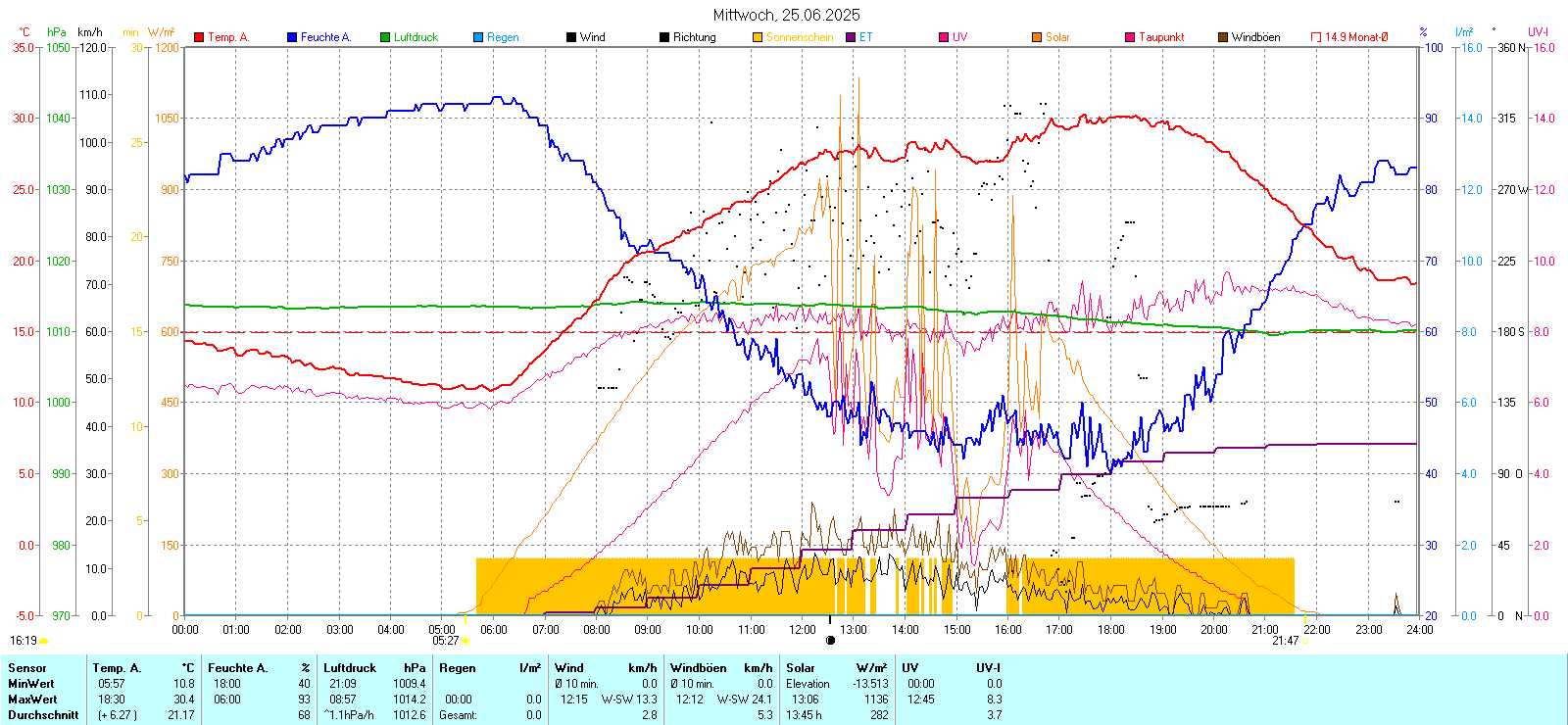Click the light blue Regen legend square

coord(478,37)
